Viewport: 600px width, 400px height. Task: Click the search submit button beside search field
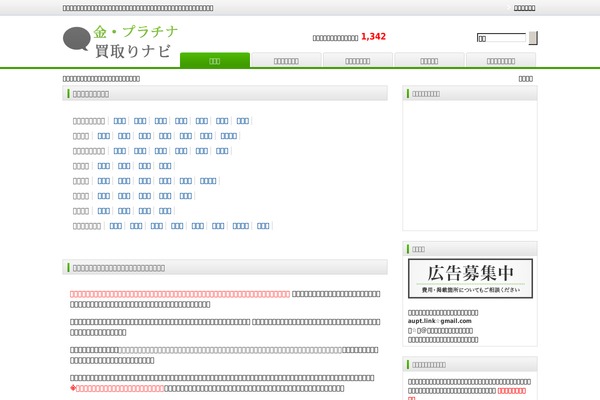pyautogui.click(x=533, y=38)
